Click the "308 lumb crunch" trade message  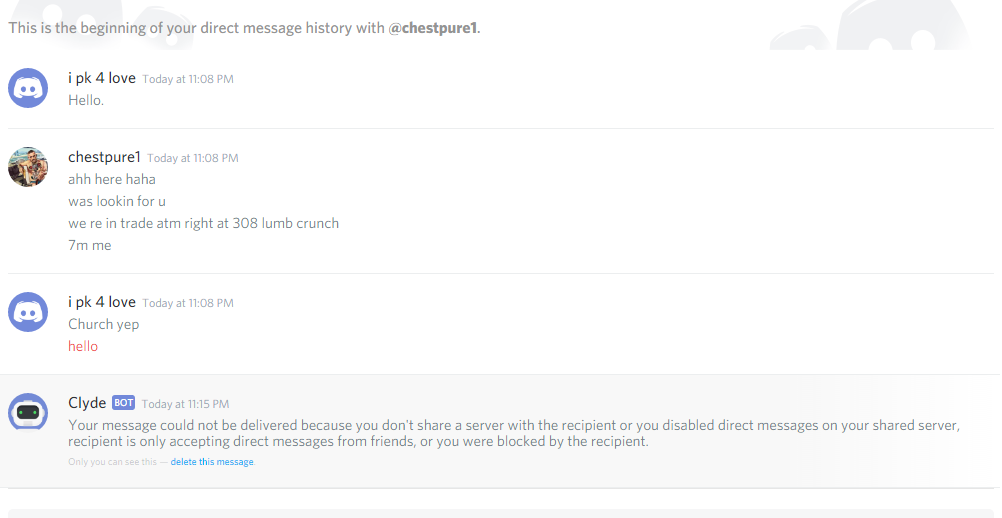(x=203, y=223)
